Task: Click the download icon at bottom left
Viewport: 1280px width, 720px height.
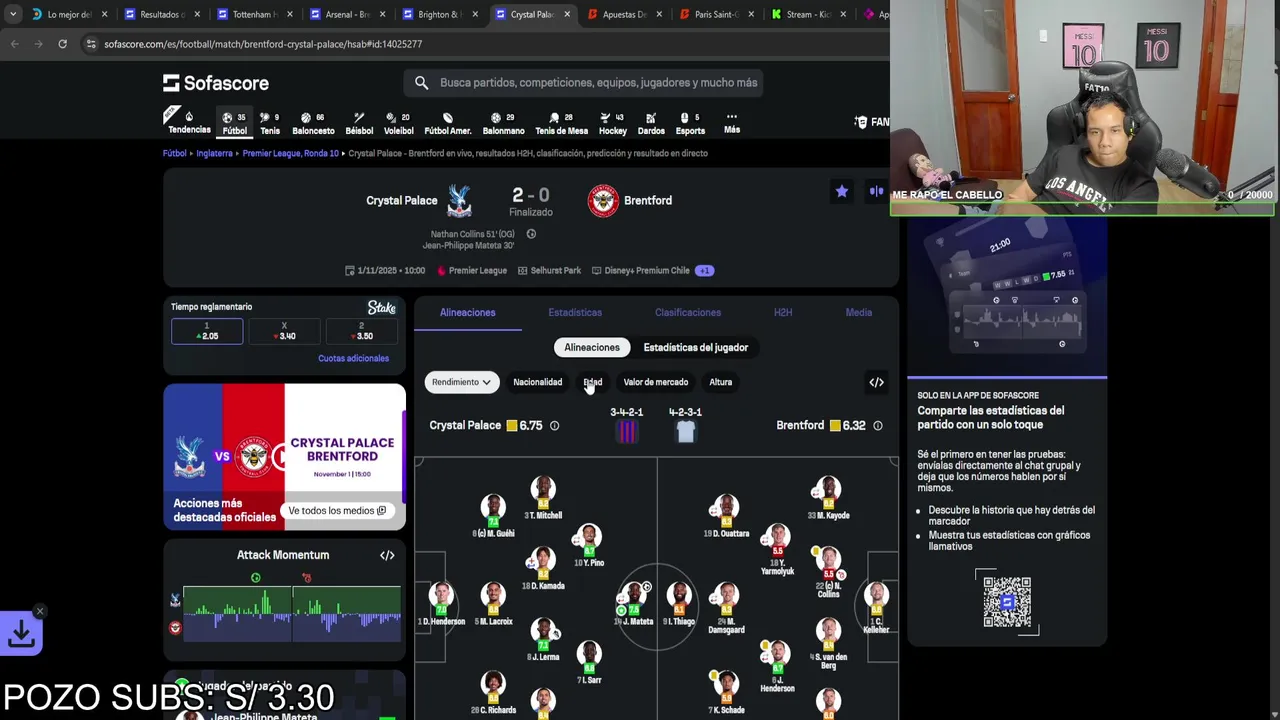Action: point(21,633)
